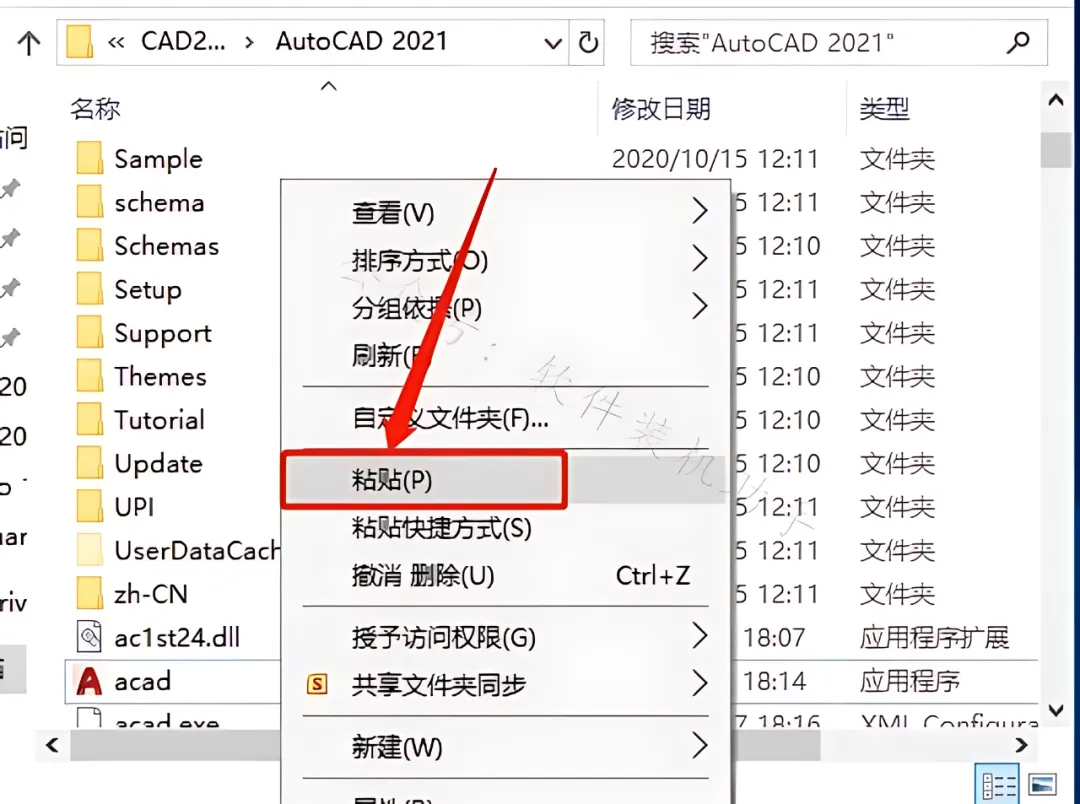
Task: Expand the 授予访问权限(G) submenu arrow
Action: (699, 636)
